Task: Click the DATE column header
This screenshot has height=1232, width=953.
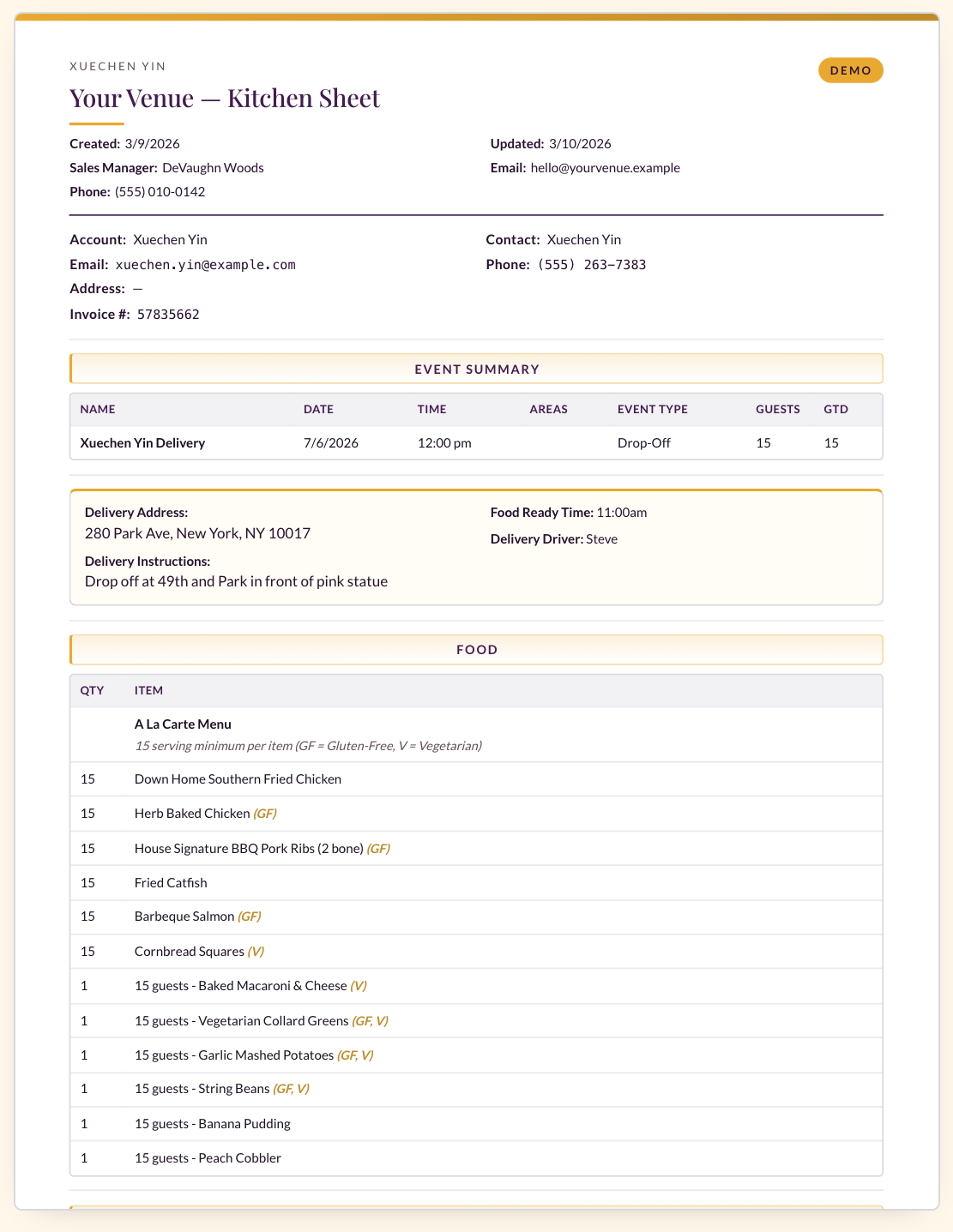Action: click(318, 410)
